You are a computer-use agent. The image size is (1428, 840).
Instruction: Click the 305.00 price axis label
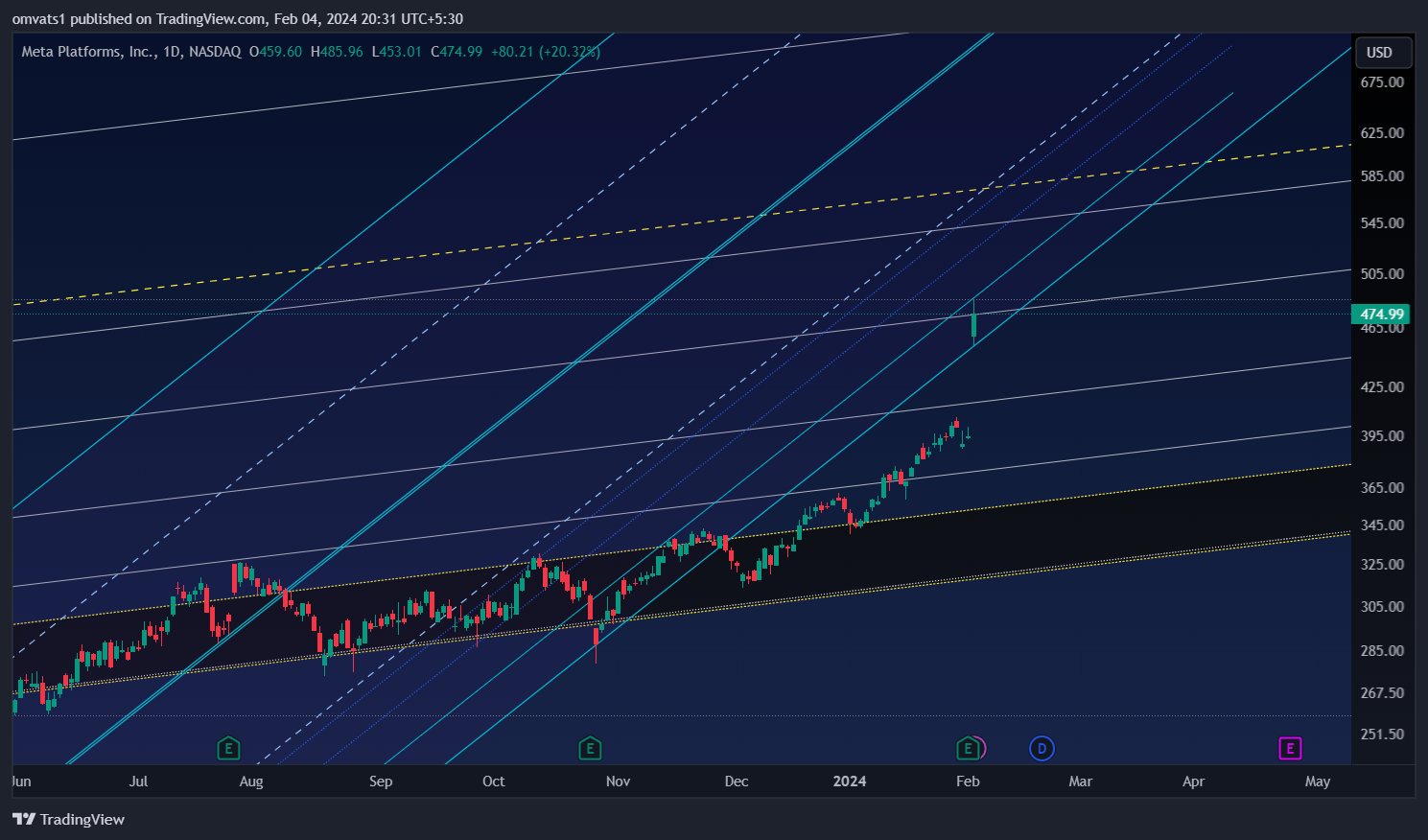(x=1382, y=607)
